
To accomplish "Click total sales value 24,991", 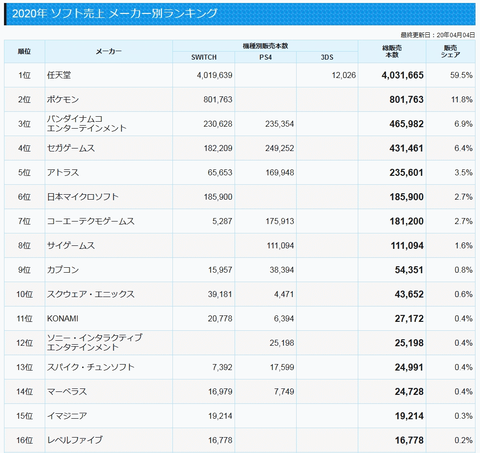I will click(x=409, y=367).
